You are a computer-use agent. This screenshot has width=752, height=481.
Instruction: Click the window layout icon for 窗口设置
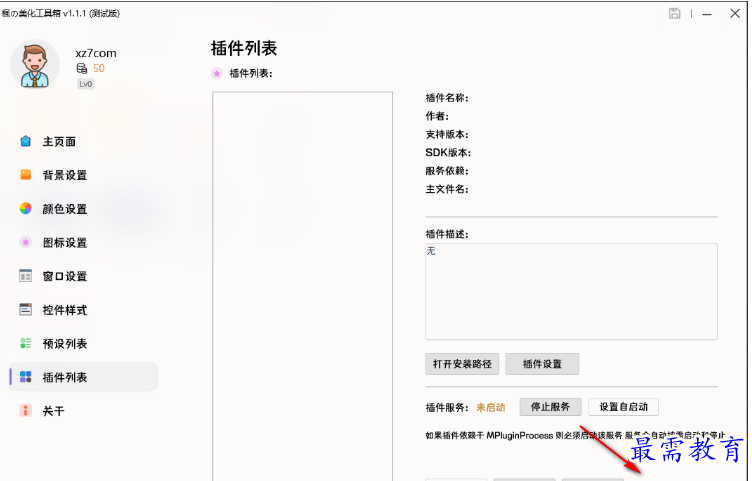pyautogui.click(x=25, y=276)
